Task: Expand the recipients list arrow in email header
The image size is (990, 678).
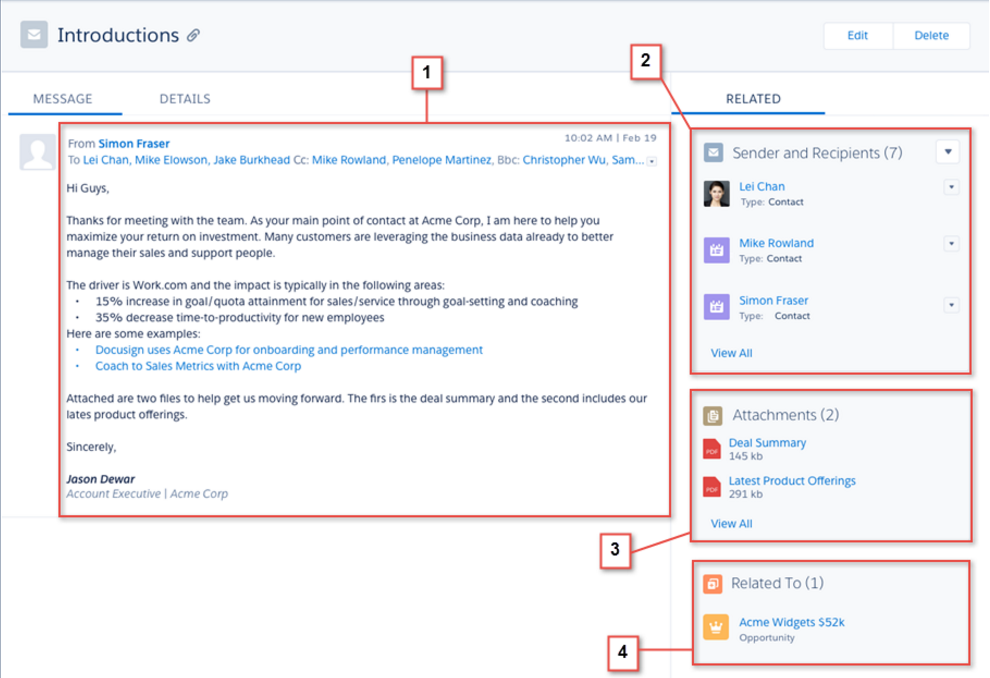Action: click(x=652, y=162)
